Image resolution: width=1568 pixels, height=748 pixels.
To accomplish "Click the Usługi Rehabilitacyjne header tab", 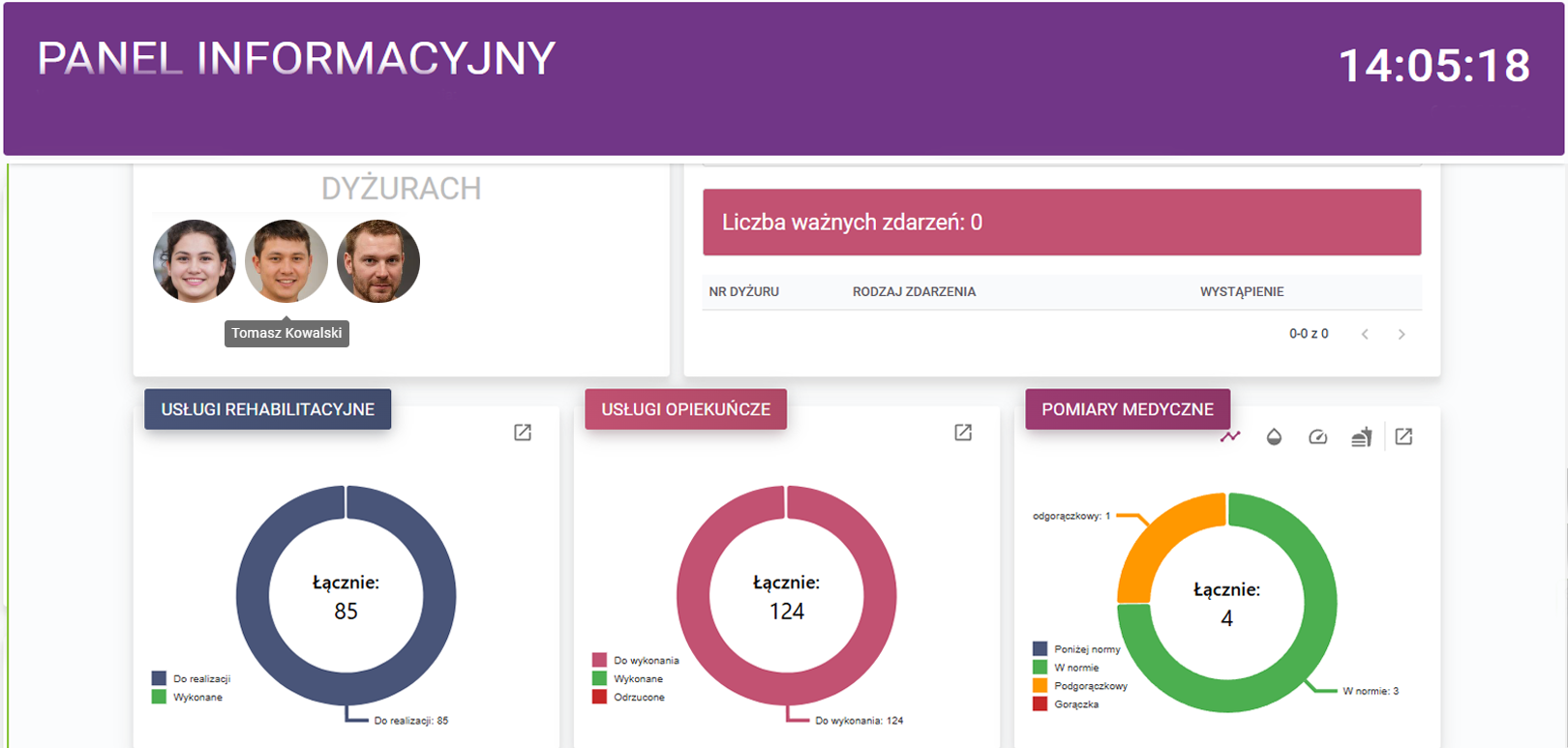I will pos(267,409).
